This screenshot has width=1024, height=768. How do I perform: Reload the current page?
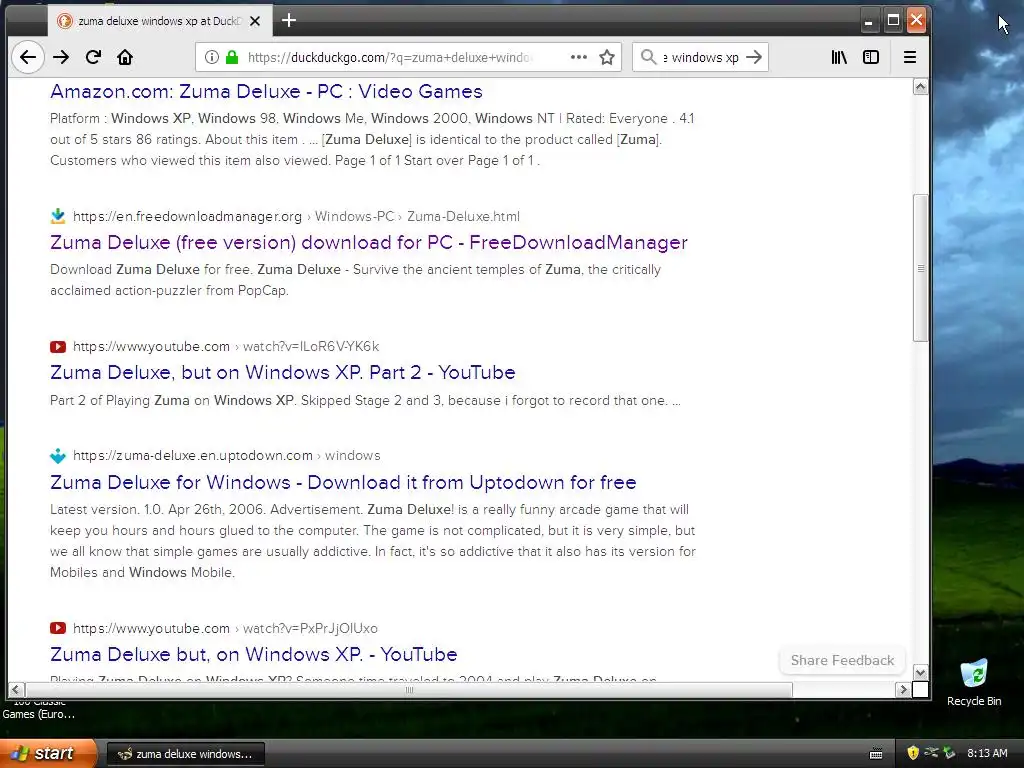tap(93, 57)
